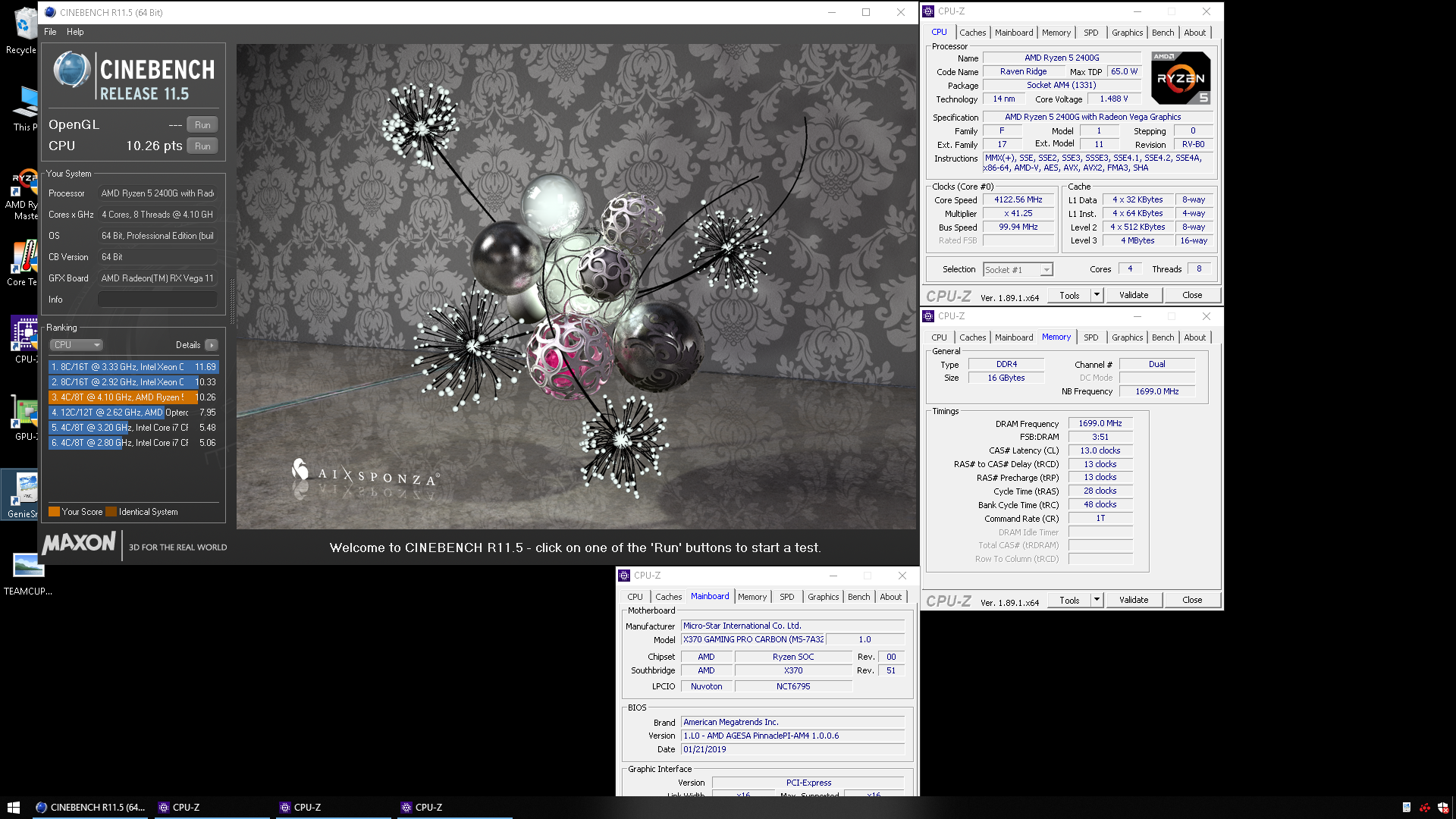The width and height of the screenshot is (1456, 819).
Task: Click the Core Speed value 4122.56 MHz
Action: point(1018,200)
